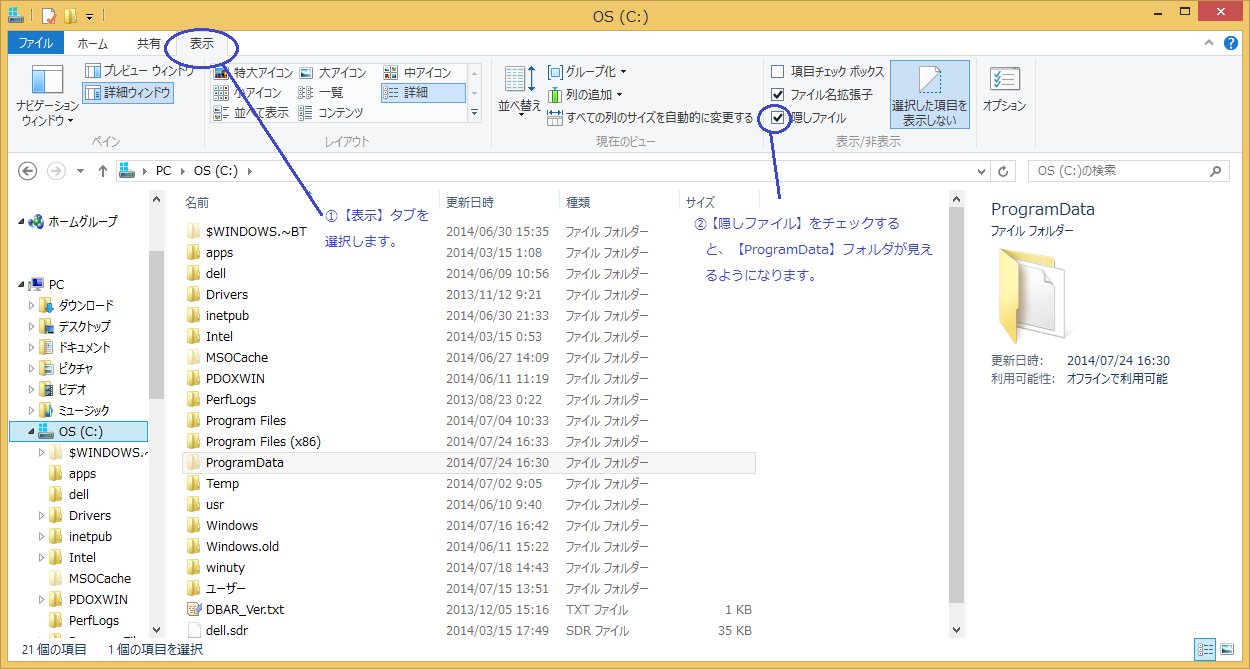Toggle the 項目チェック ボックス checkbox
This screenshot has height=669, width=1250.
[778, 72]
